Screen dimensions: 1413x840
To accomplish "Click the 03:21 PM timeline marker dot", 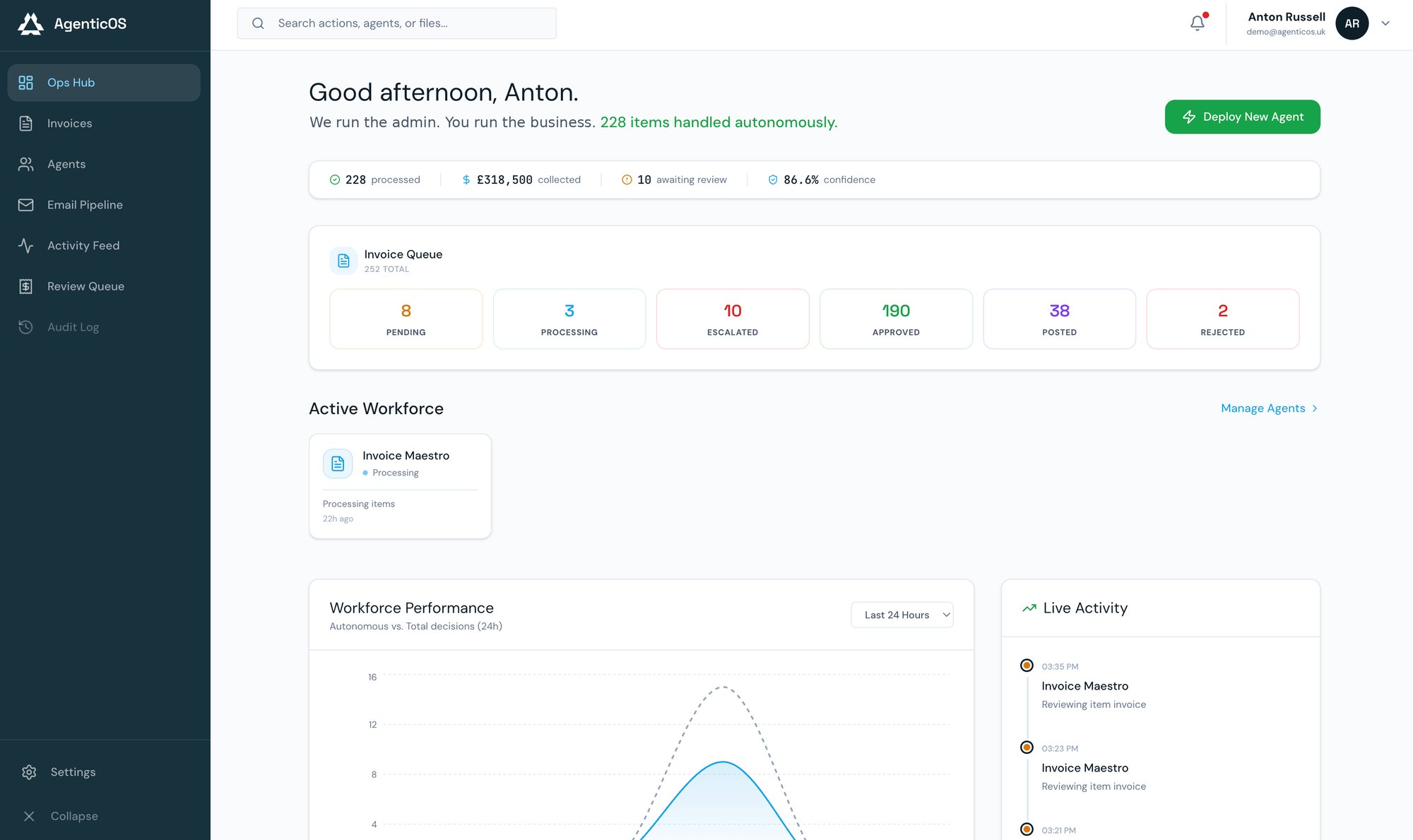I will pyautogui.click(x=1027, y=829).
